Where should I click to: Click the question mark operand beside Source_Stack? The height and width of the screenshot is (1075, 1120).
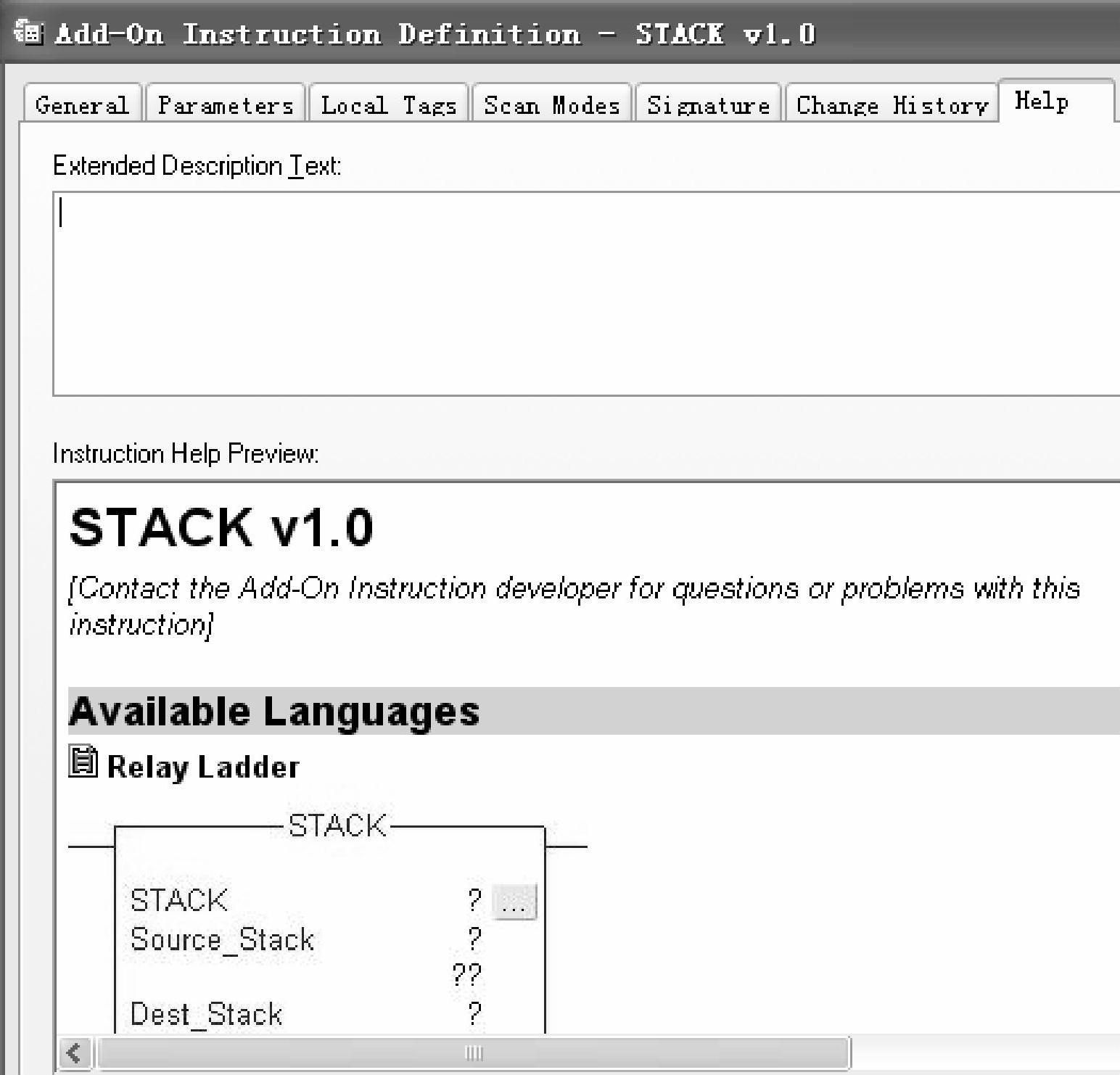474,939
